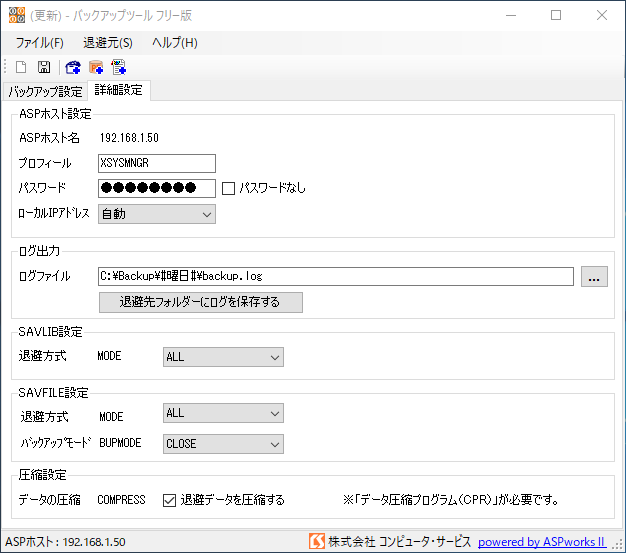
Task: Click the orange company logo in status bar
Action: 317,541
